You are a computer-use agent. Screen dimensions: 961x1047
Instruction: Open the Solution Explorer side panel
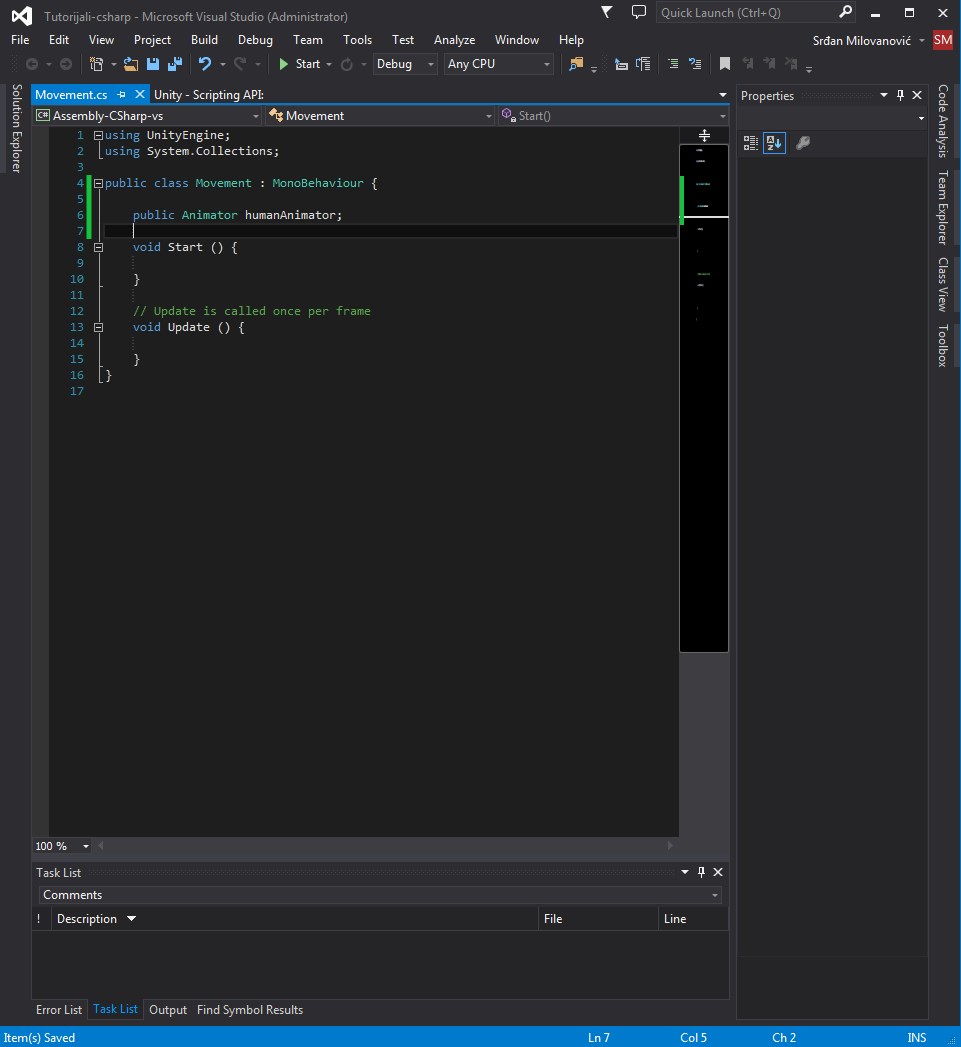point(16,128)
